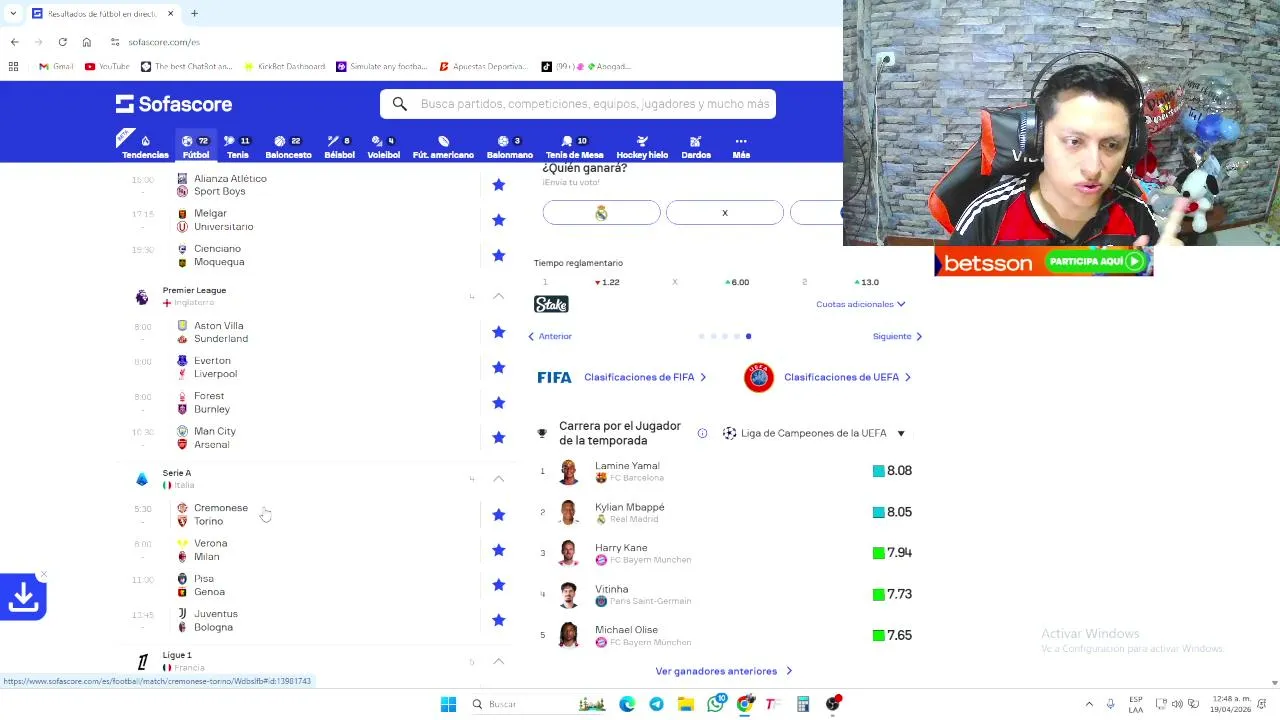The image size is (1280, 720).
Task: Star the Pisa vs Genoa match
Action: point(499,585)
